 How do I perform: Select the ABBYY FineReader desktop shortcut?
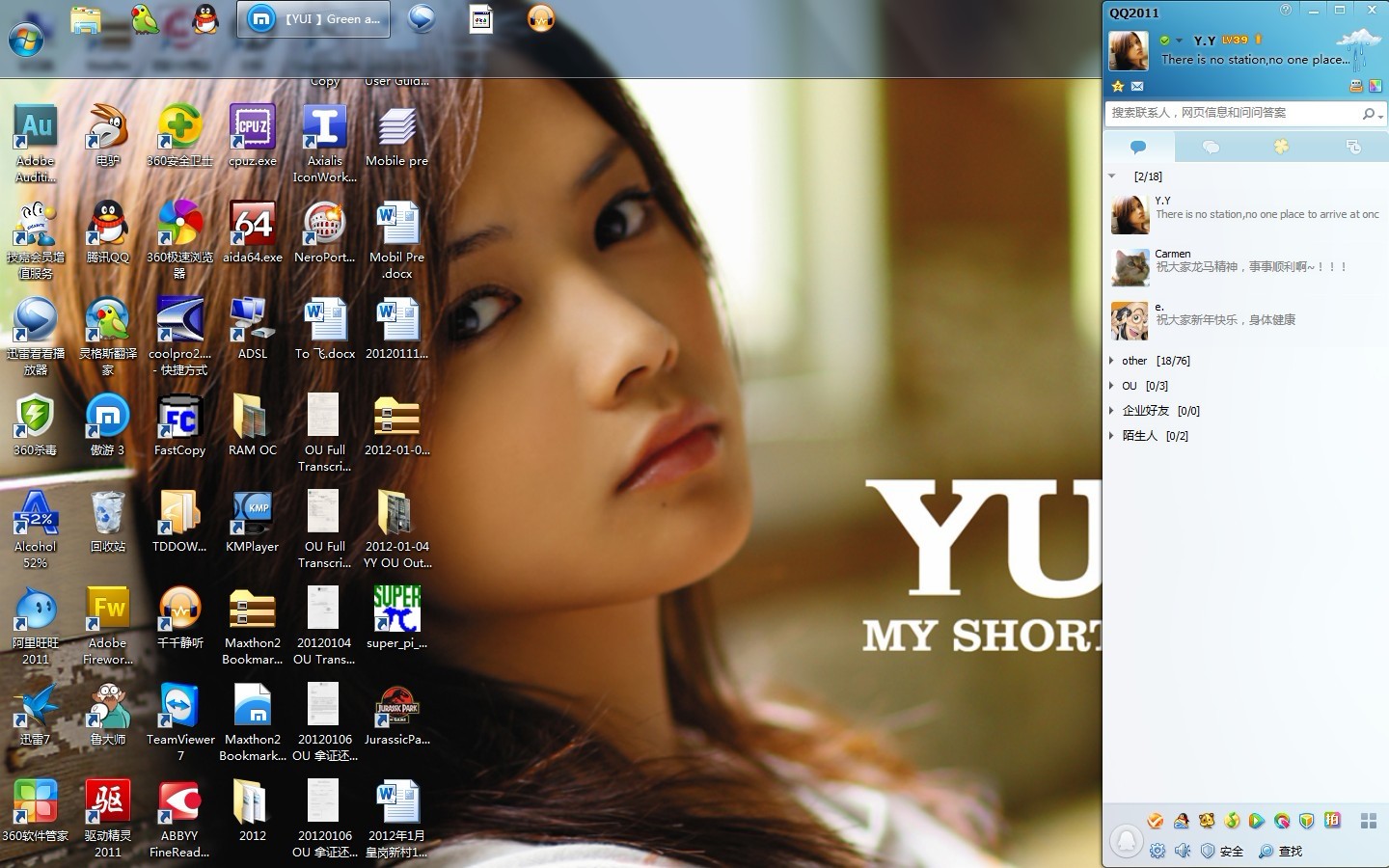click(179, 819)
